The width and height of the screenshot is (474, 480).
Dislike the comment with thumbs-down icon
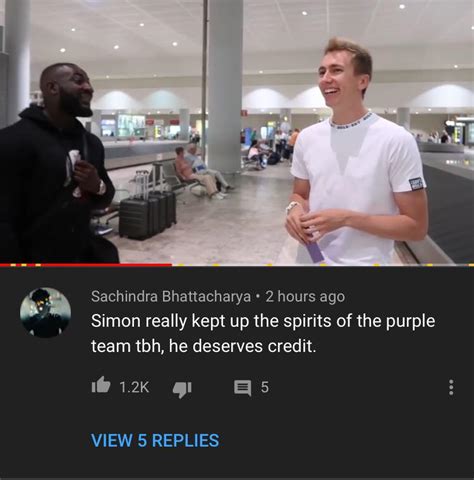point(182,389)
